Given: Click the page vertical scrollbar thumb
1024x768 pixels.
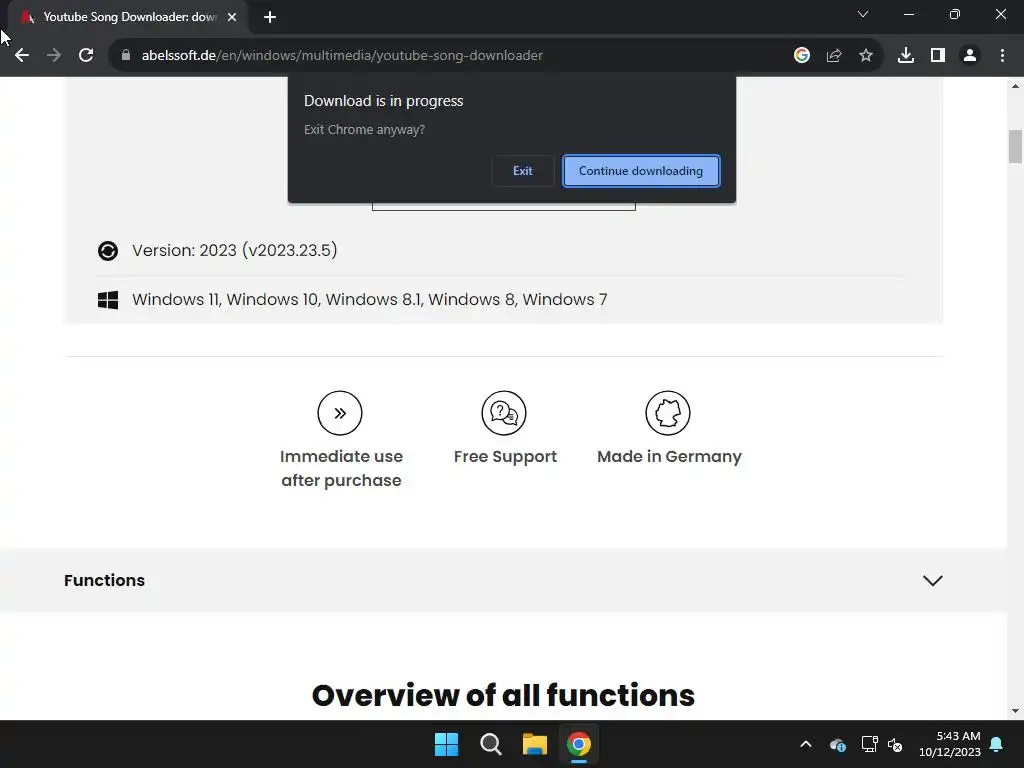Looking at the screenshot, I should (x=1015, y=146).
